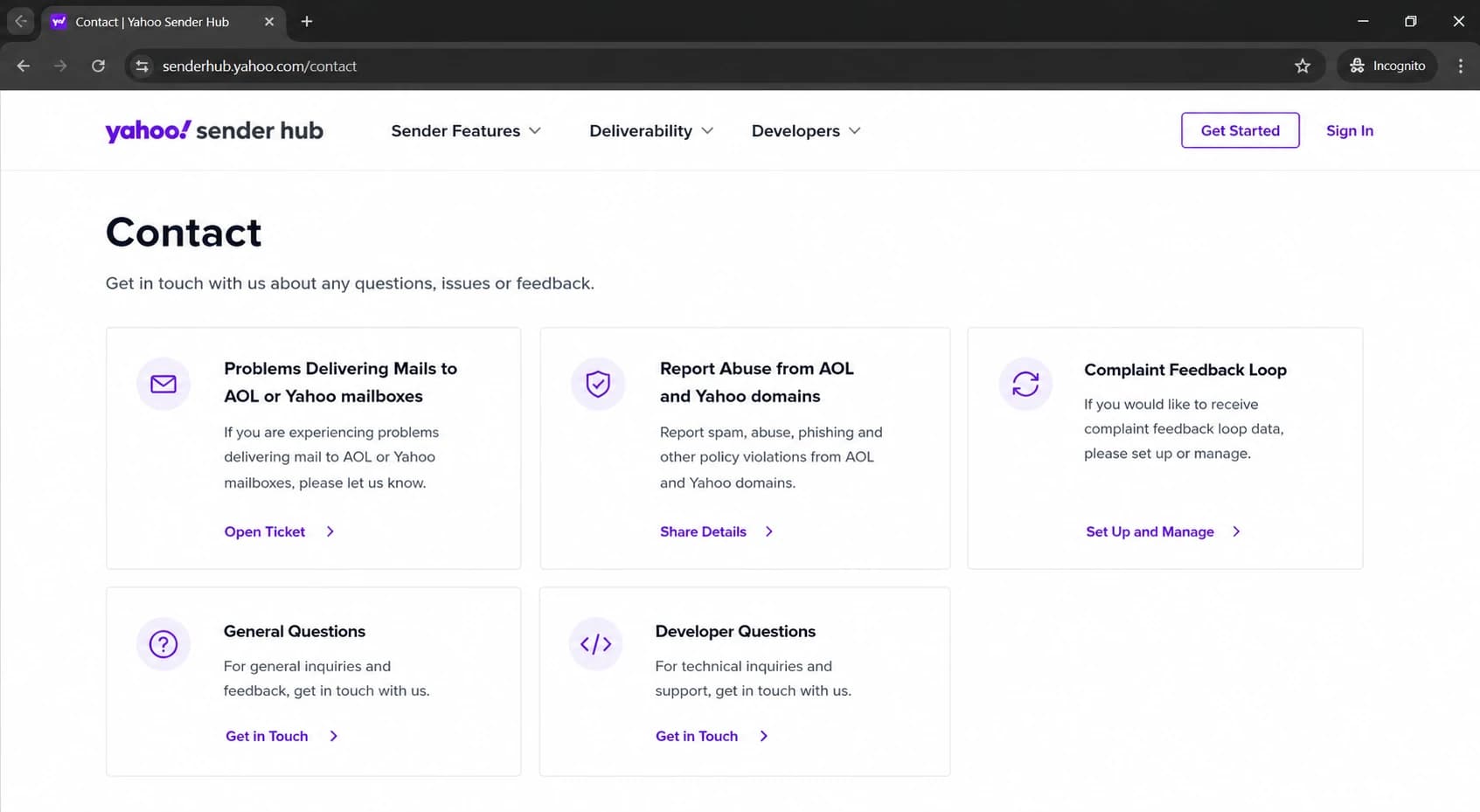Image resolution: width=1480 pixels, height=812 pixels.
Task: Reload the page with the refresh icon
Action: click(98, 66)
